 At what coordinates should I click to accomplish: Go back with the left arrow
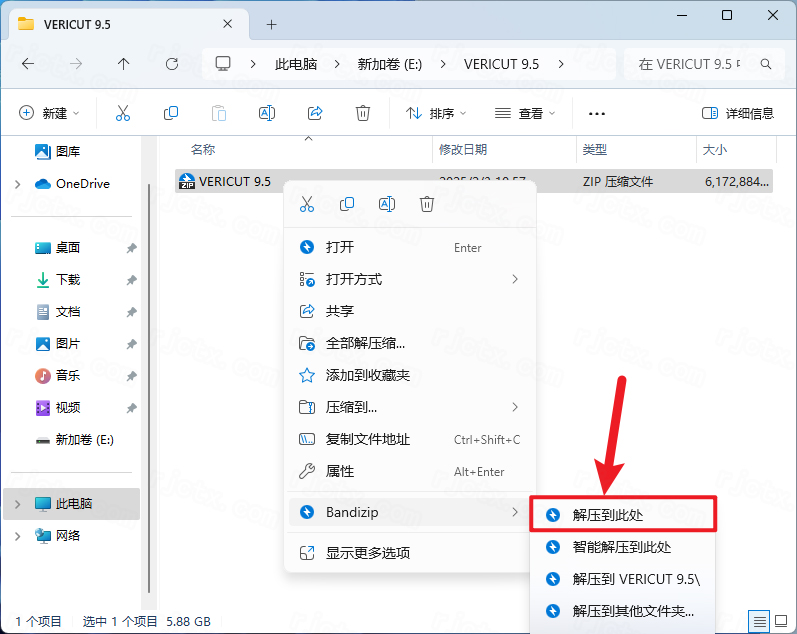(x=28, y=64)
